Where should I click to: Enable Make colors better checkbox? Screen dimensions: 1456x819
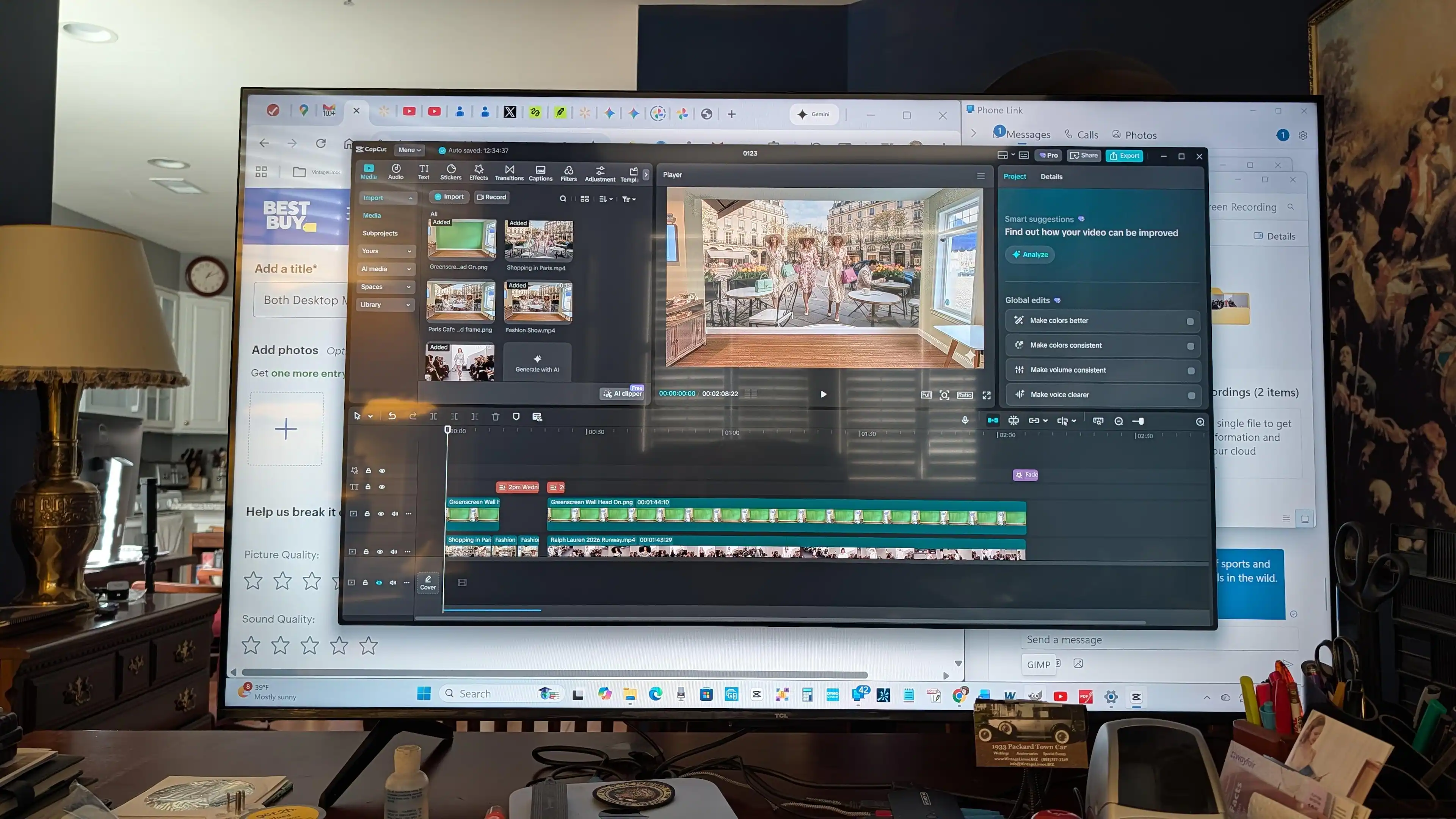click(1190, 321)
